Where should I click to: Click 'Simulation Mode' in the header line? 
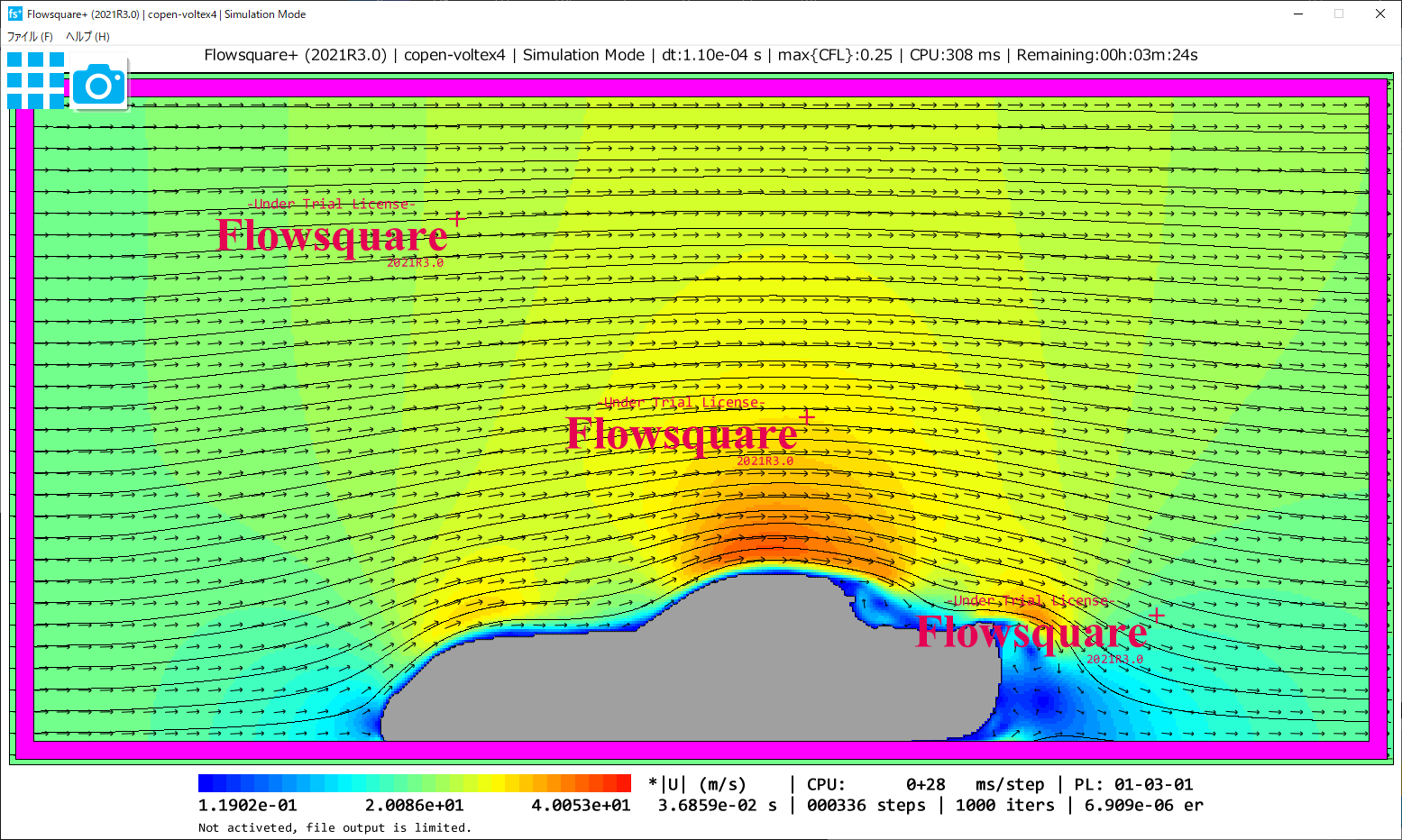tap(583, 55)
